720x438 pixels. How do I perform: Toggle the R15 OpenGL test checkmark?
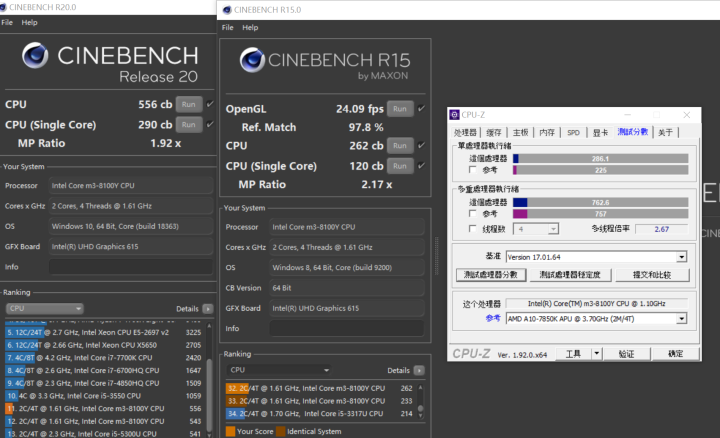click(x=421, y=108)
